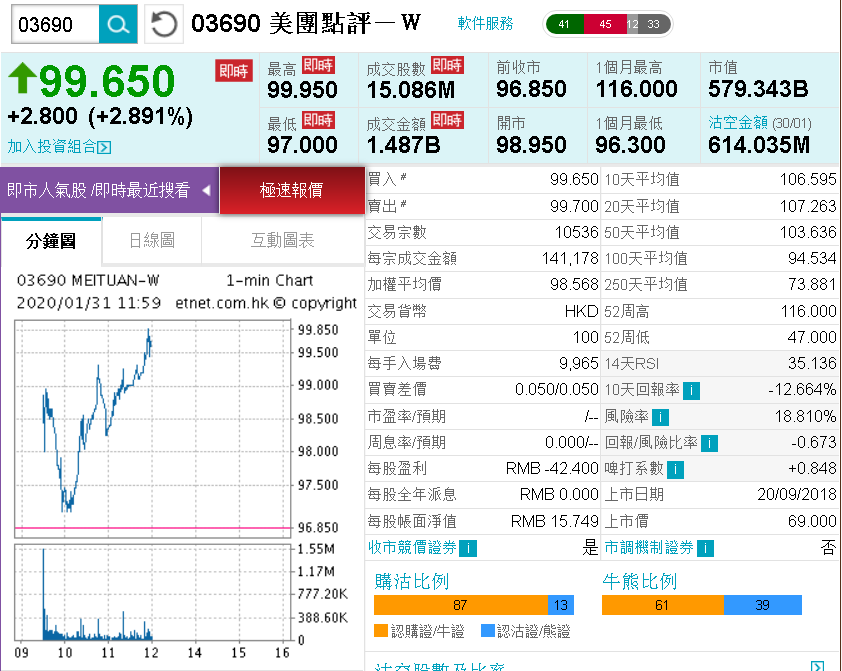Viewport: 842px width, 671px height.
Task: Switch to the 互動圖表 tab
Action: point(282,240)
